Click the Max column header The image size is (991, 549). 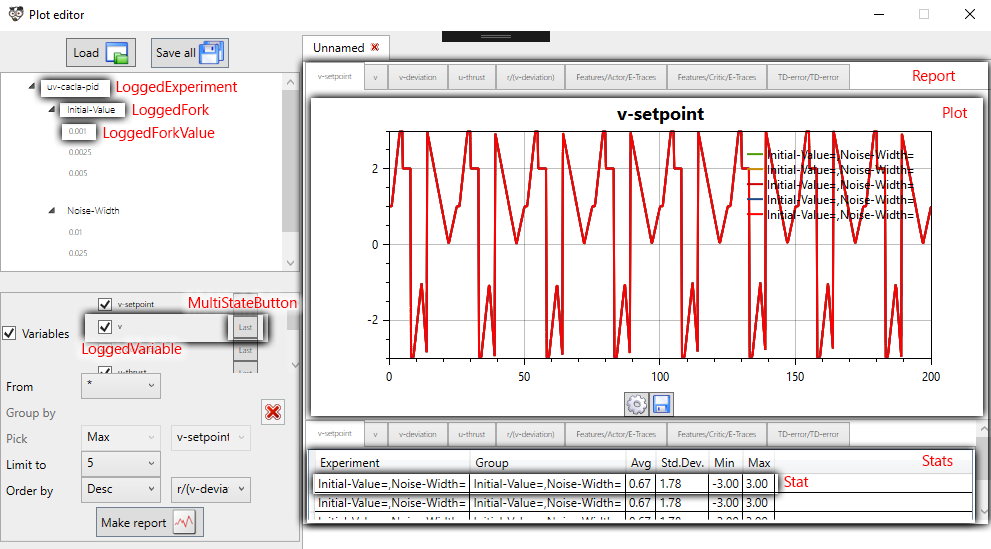pyautogui.click(x=758, y=462)
